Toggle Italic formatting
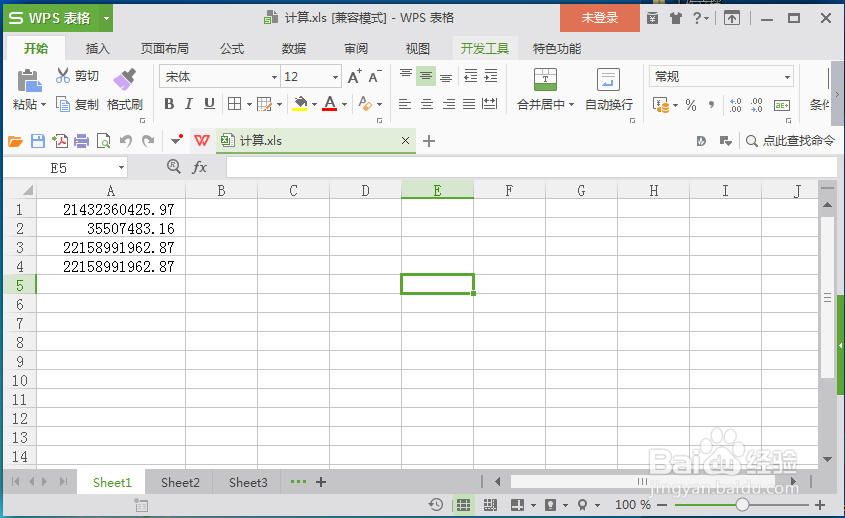Image resolution: width=845 pixels, height=518 pixels. click(189, 103)
